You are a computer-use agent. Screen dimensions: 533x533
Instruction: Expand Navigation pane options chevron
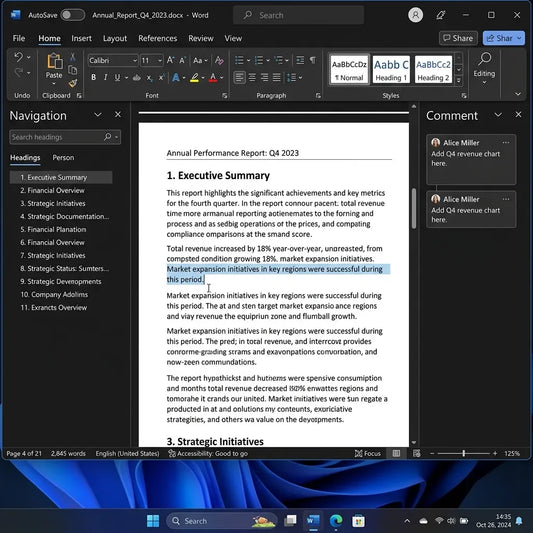point(98,115)
